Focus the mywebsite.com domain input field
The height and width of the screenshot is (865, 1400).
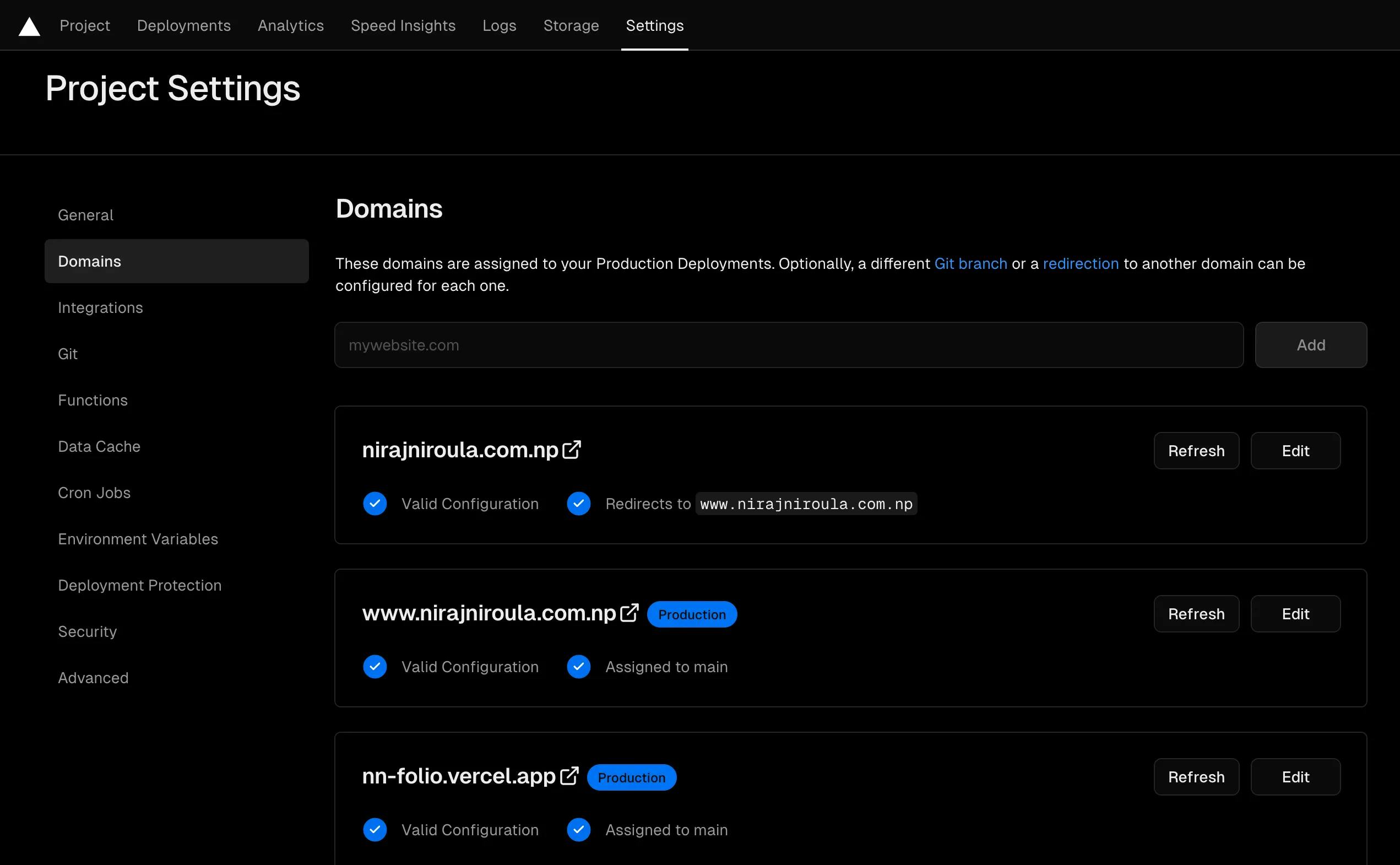coord(789,345)
